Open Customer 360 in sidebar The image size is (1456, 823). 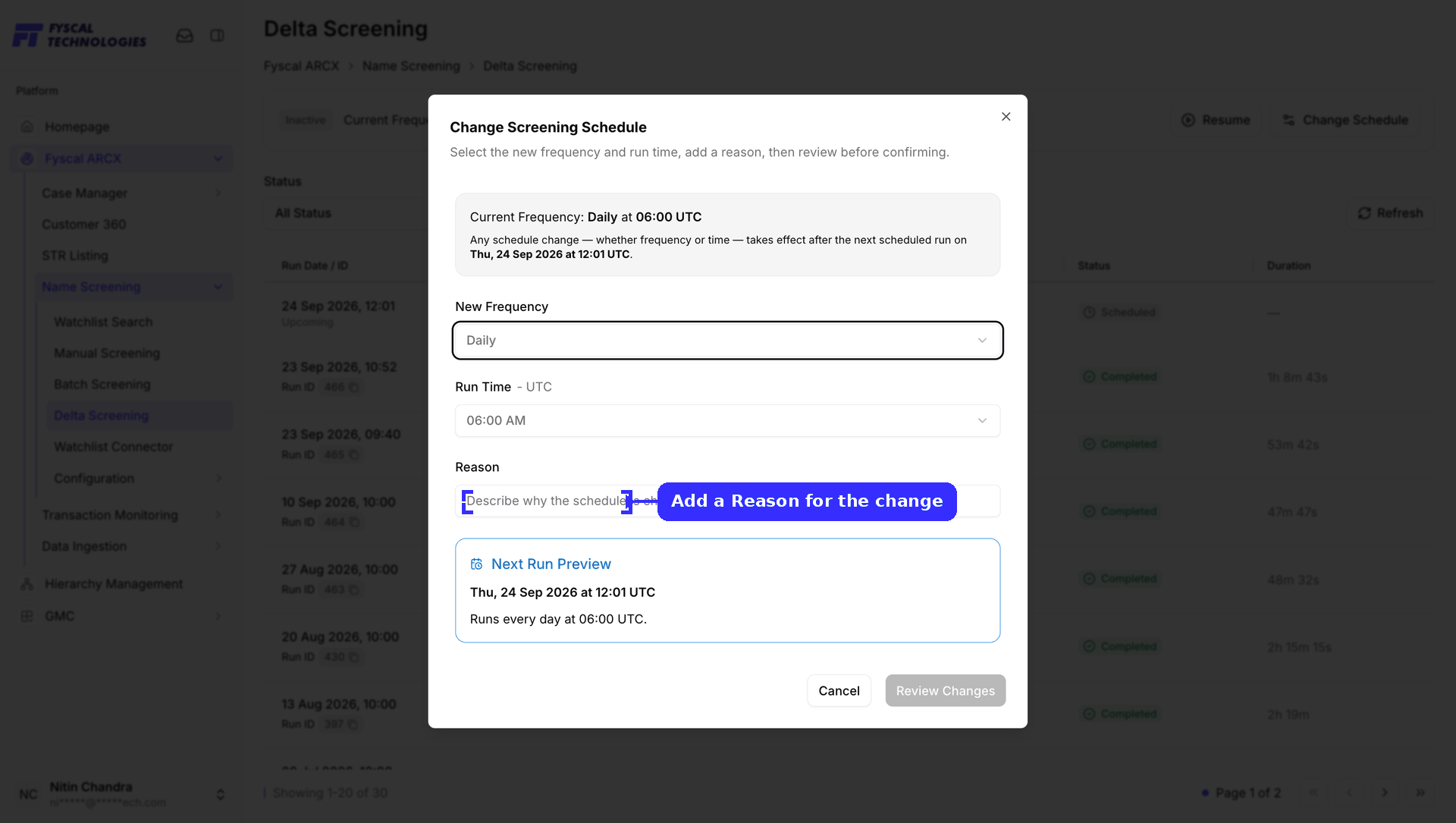pyautogui.click(x=83, y=225)
